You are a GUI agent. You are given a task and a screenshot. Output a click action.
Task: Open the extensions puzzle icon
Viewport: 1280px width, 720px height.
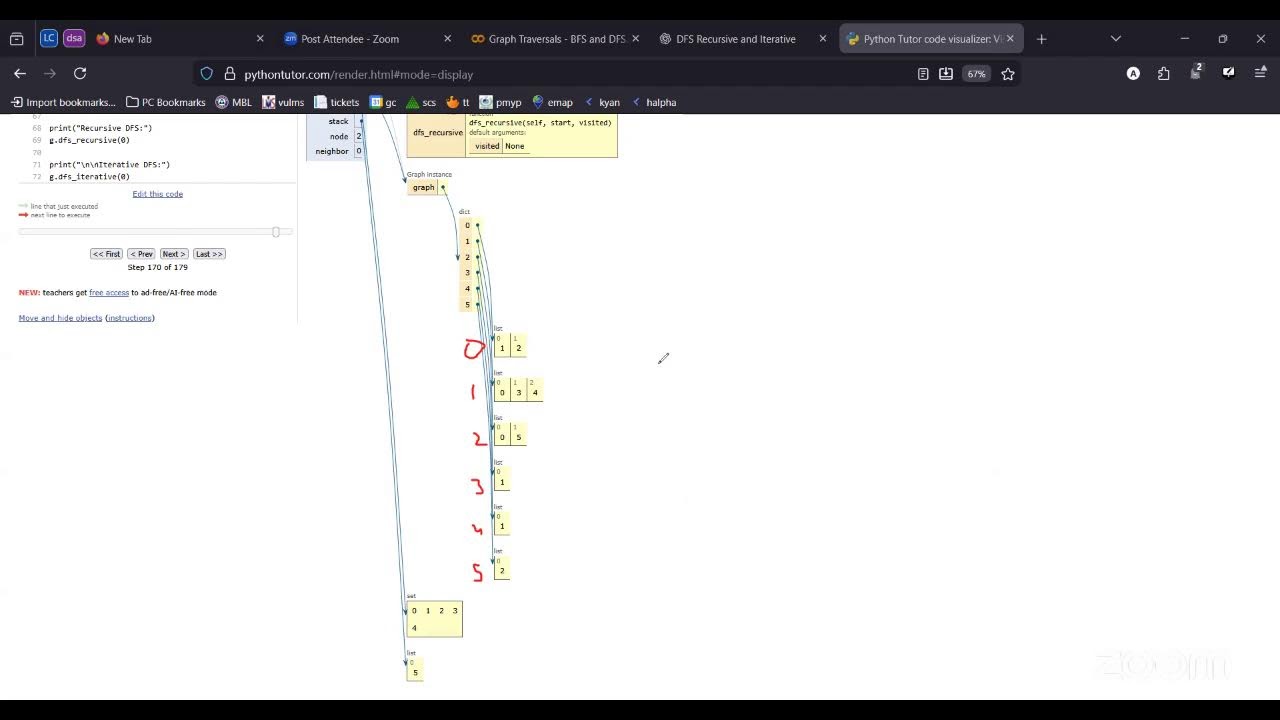click(1164, 74)
